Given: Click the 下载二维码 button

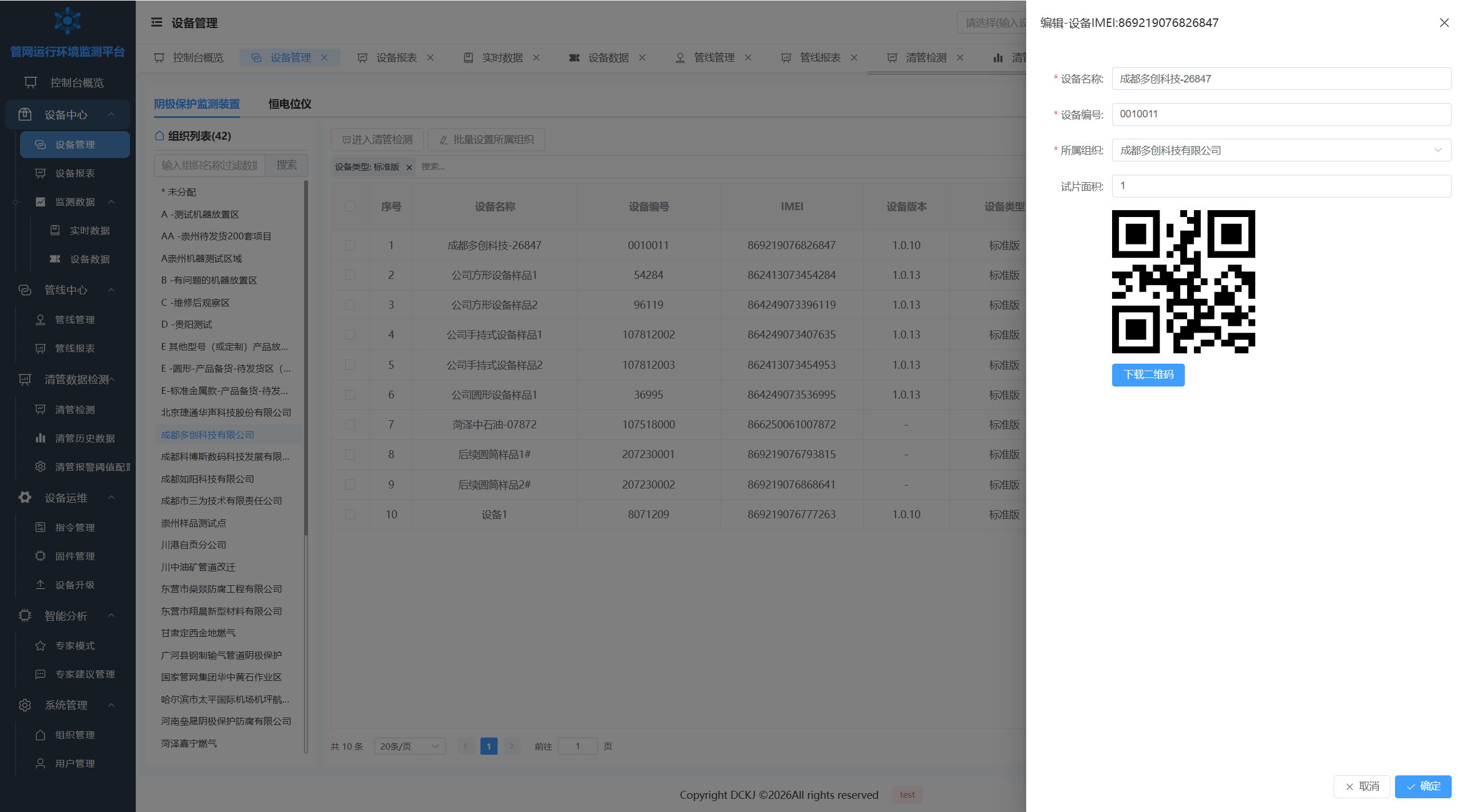Looking at the screenshot, I should tap(1148, 375).
